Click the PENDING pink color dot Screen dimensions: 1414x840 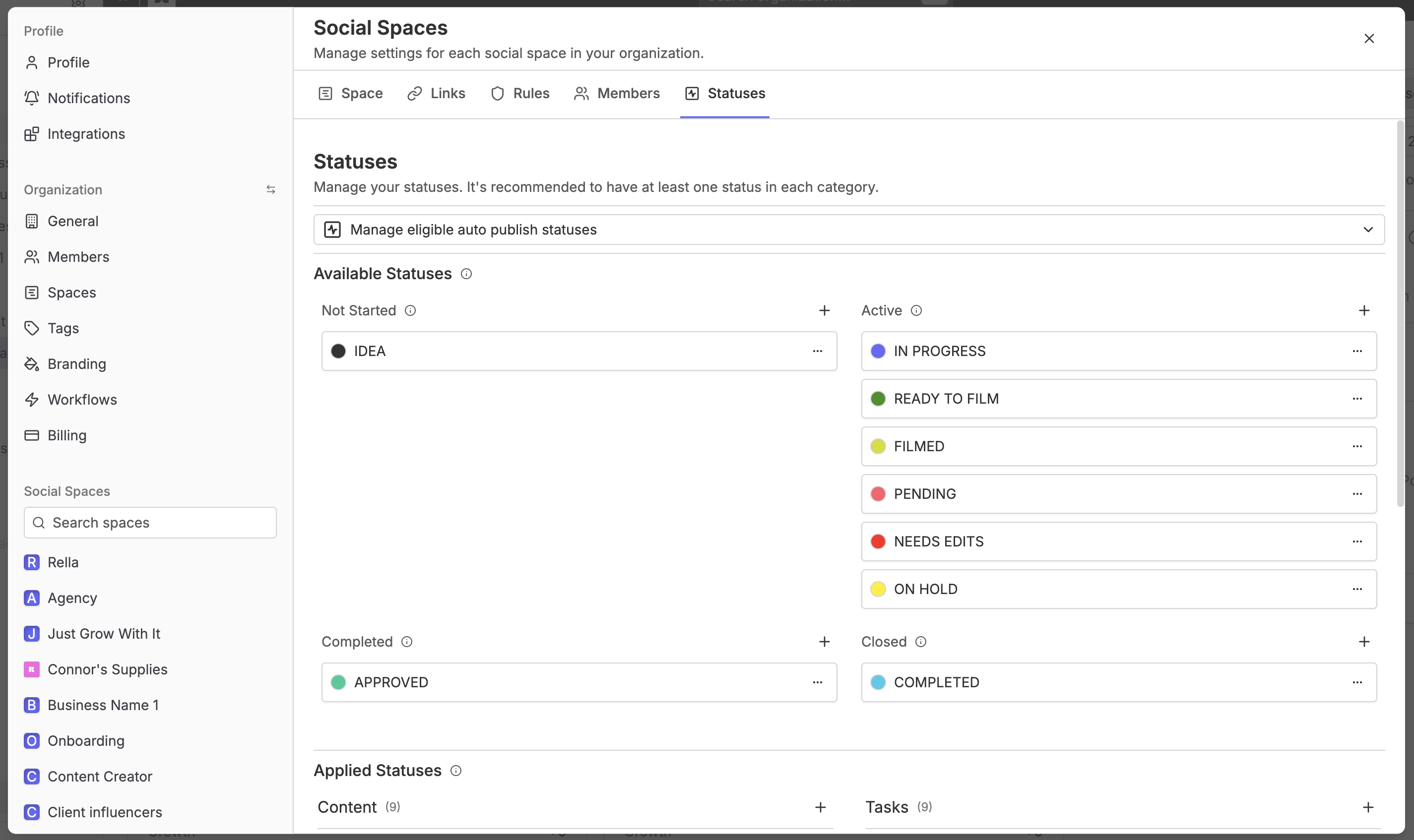tap(878, 493)
